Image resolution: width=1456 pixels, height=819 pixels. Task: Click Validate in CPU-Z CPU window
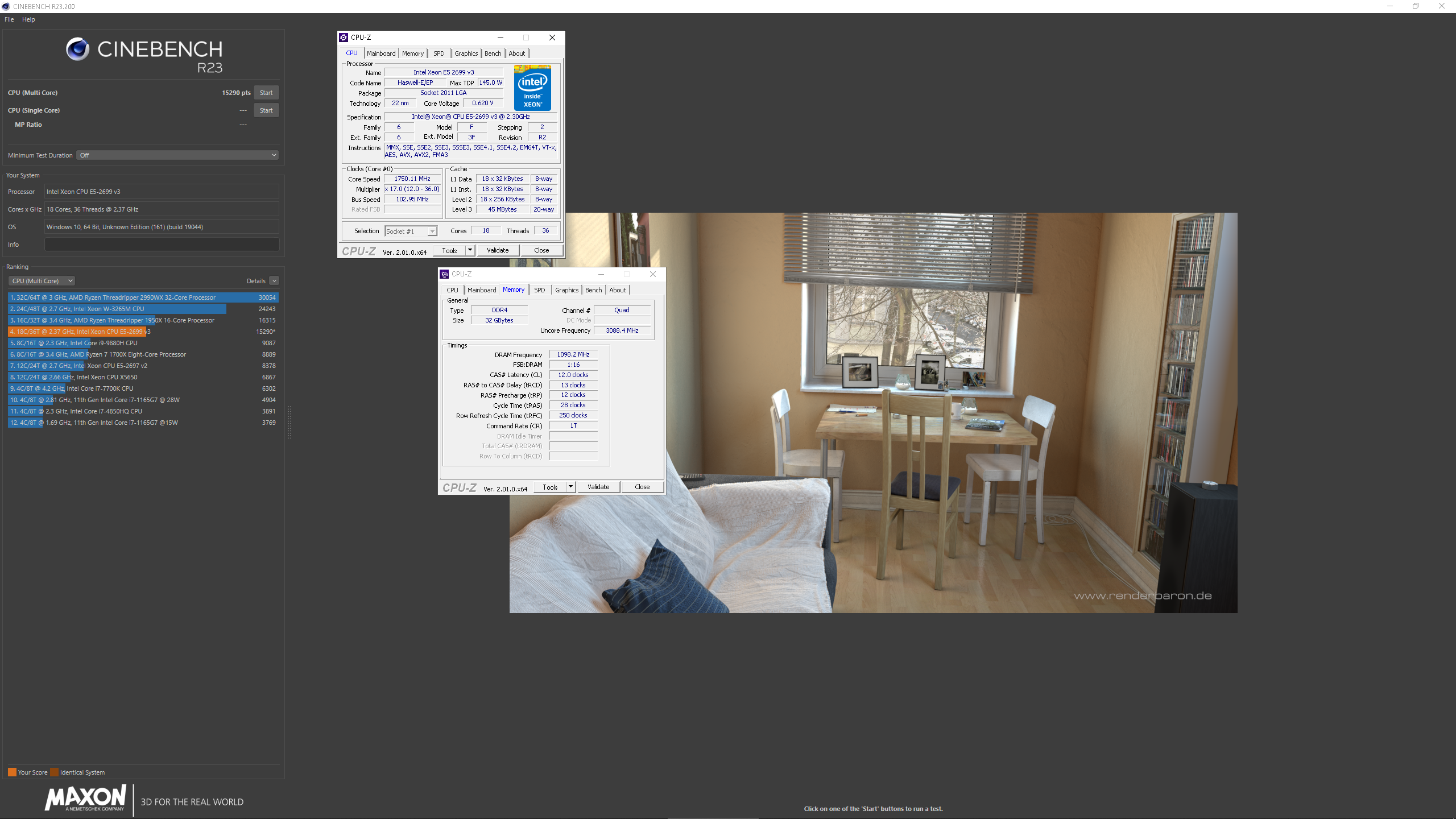pyautogui.click(x=498, y=250)
